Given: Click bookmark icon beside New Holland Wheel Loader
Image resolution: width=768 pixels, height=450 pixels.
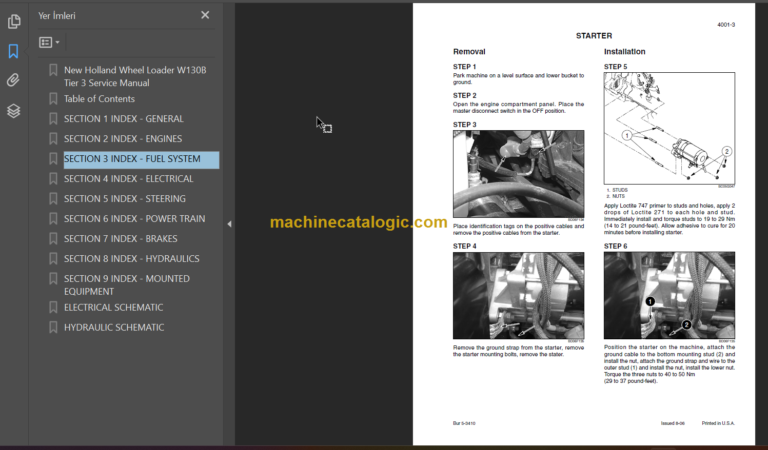Looking at the screenshot, I should (53, 71).
